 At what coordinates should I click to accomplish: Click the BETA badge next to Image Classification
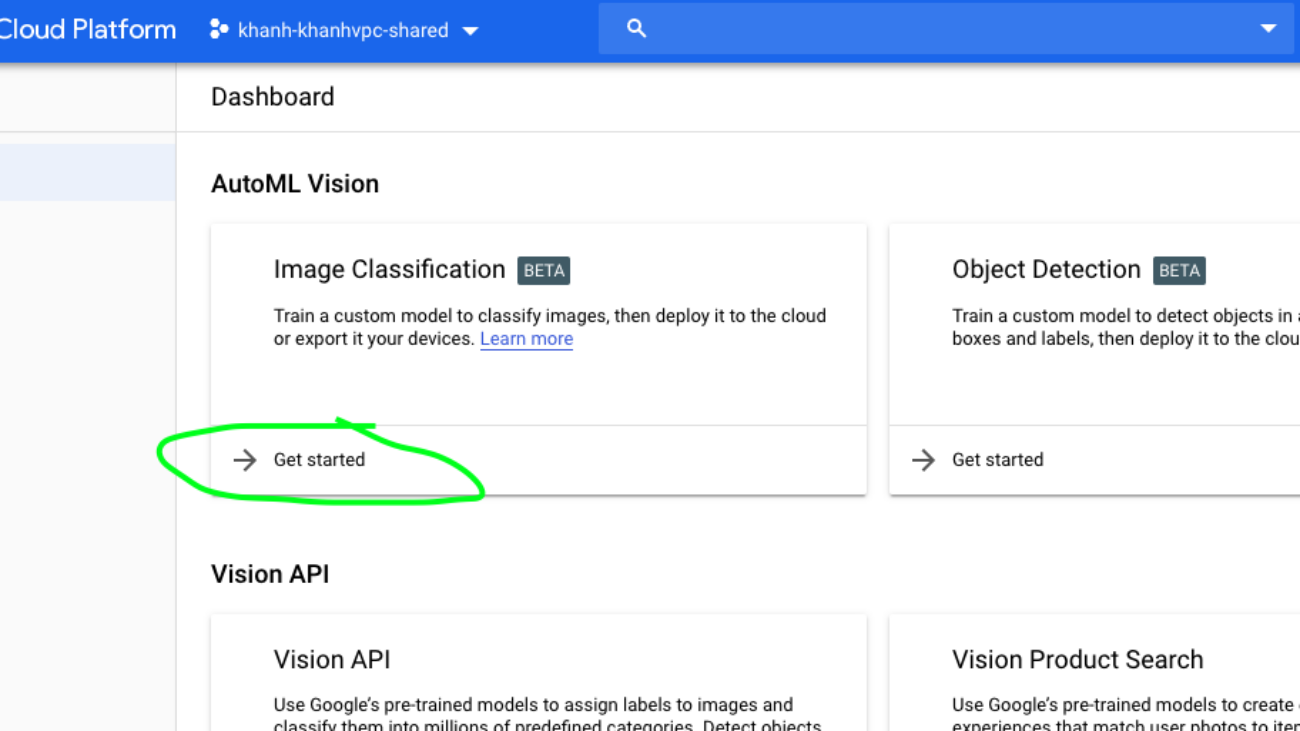click(x=544, y=271)
